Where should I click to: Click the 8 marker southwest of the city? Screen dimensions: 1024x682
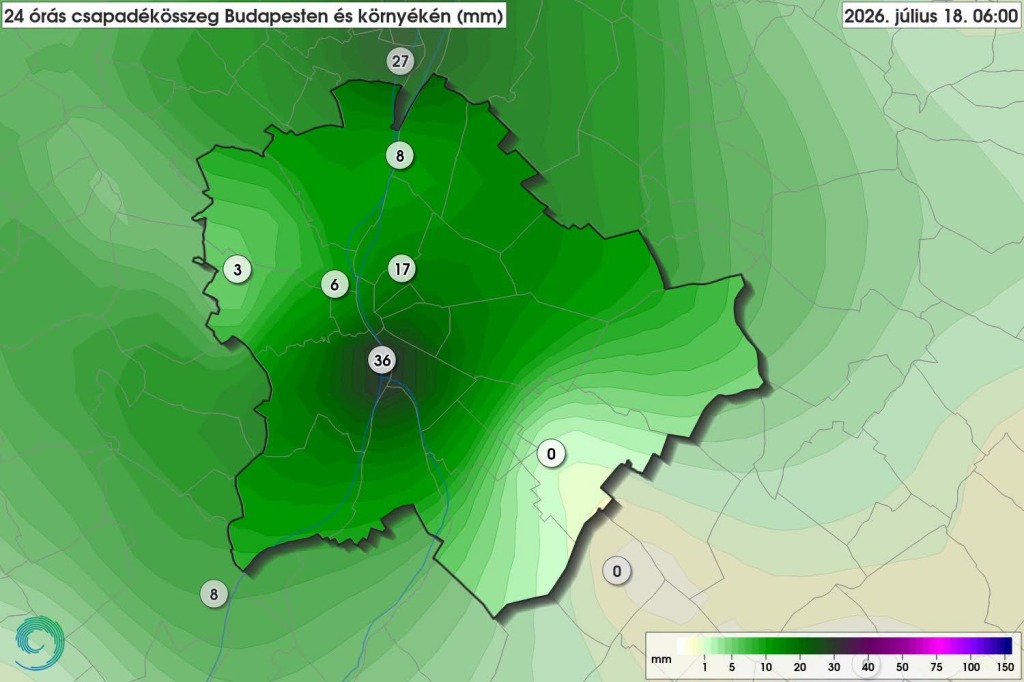[x=214, y=594]
